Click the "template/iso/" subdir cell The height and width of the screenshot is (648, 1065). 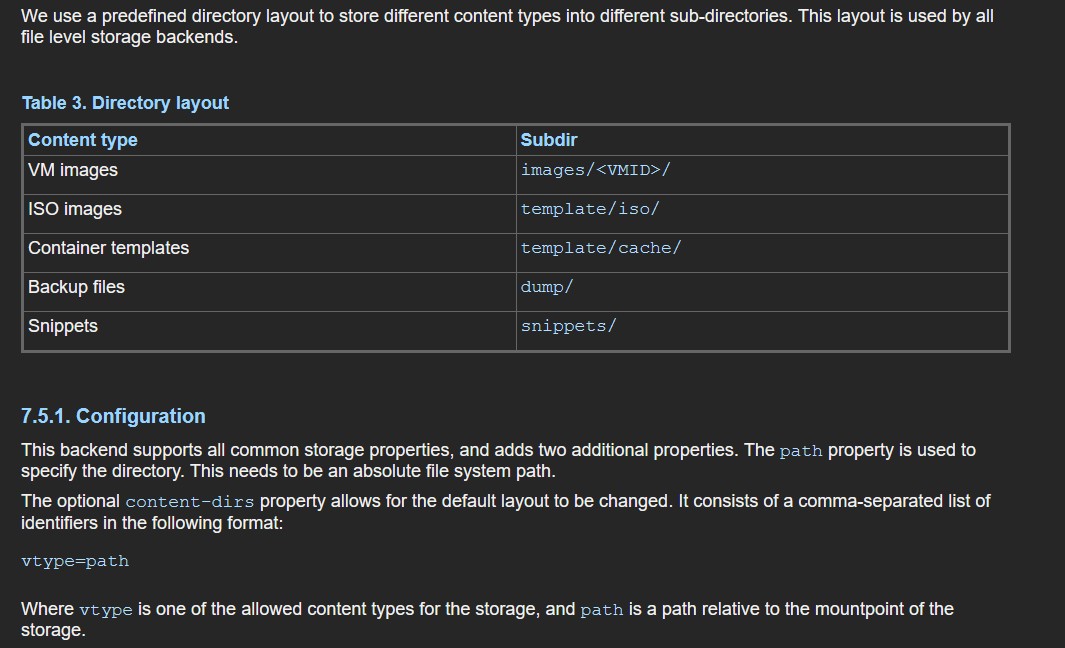click(x=590, y=209)
